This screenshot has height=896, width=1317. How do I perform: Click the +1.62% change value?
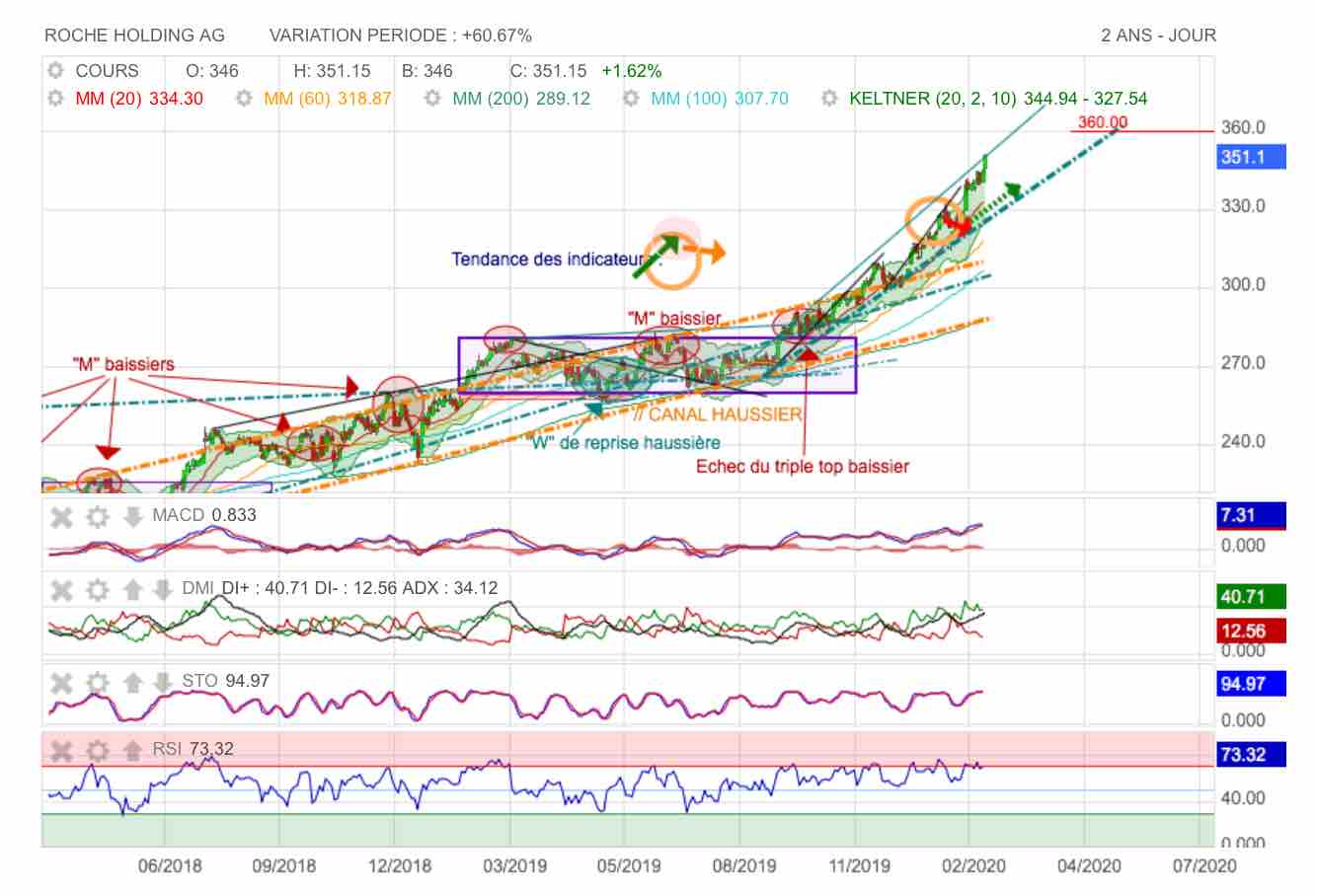coord(632,71)
